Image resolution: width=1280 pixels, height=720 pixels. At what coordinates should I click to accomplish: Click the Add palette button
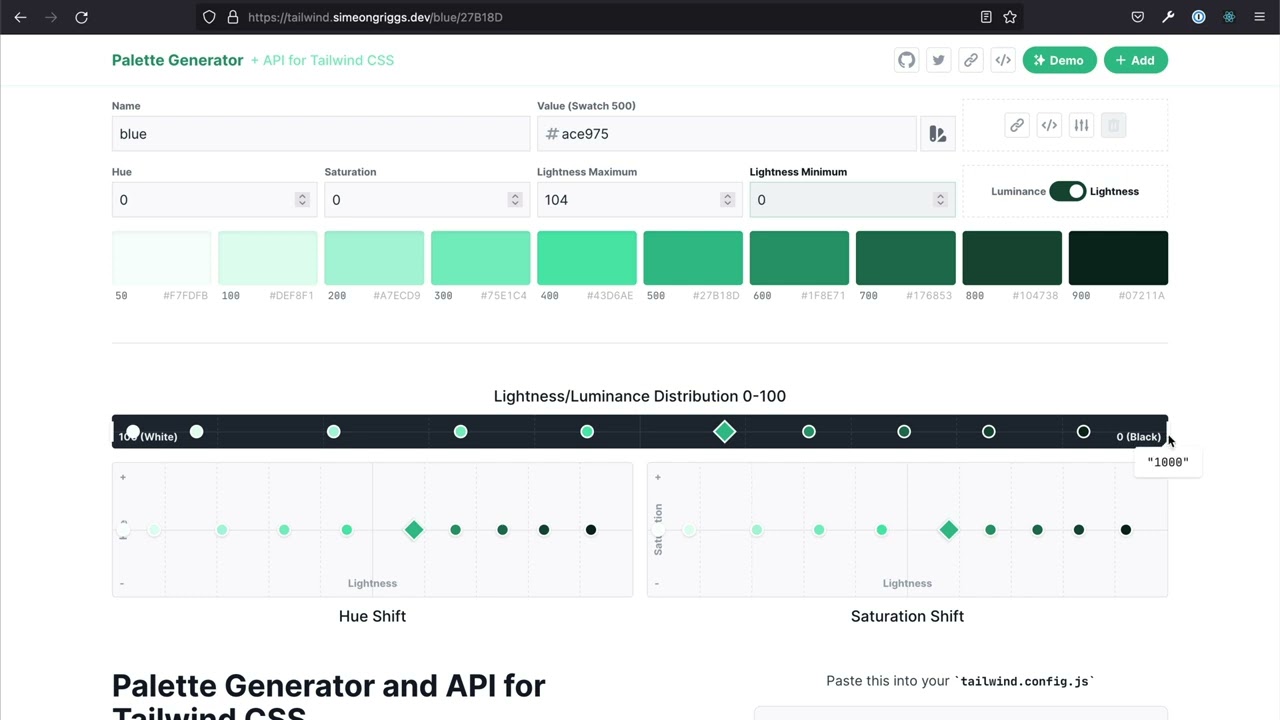1135,60
